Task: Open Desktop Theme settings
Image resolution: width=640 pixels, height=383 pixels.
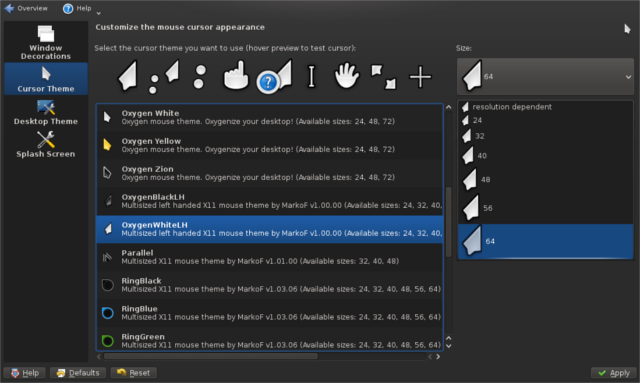Action: pos(46,112)
